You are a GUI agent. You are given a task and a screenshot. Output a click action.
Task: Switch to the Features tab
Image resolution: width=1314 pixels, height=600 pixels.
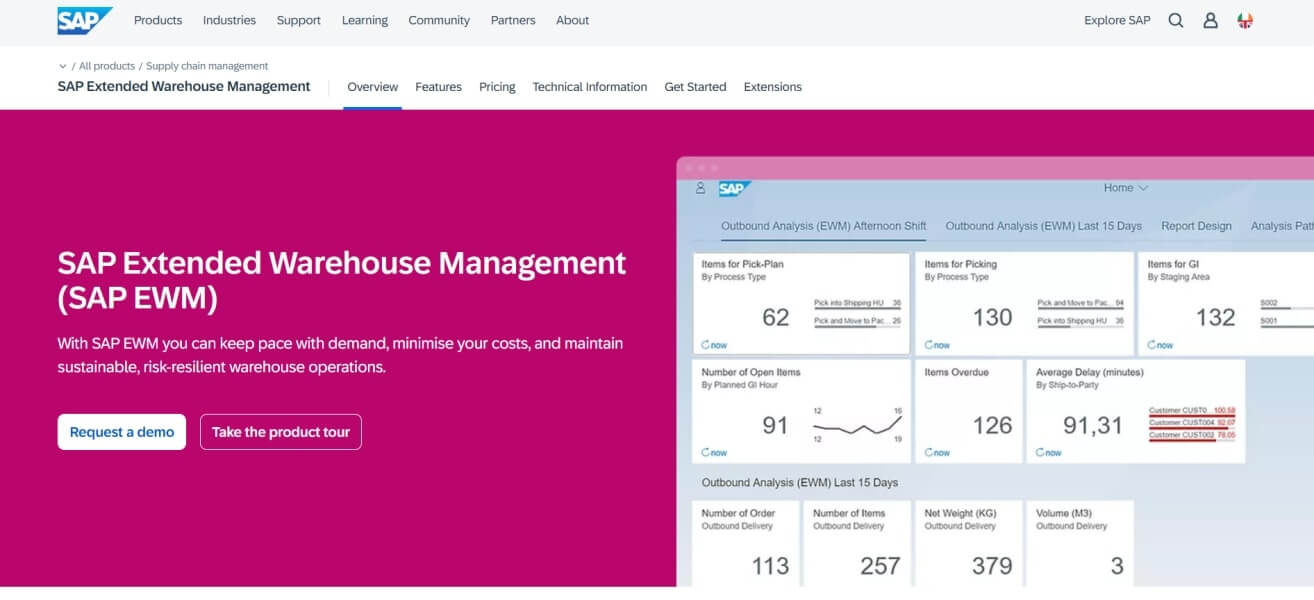pyautogui.click(x=438, y=87)
